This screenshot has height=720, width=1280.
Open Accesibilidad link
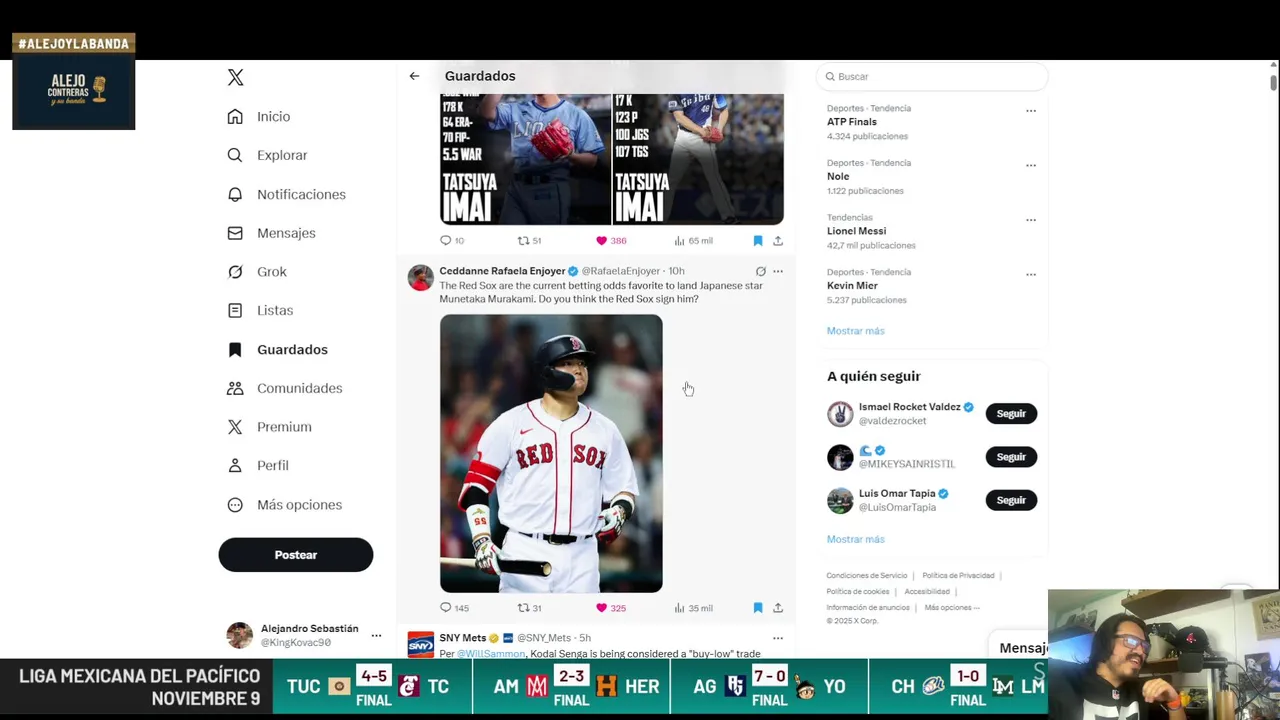[x=927, y=592]
